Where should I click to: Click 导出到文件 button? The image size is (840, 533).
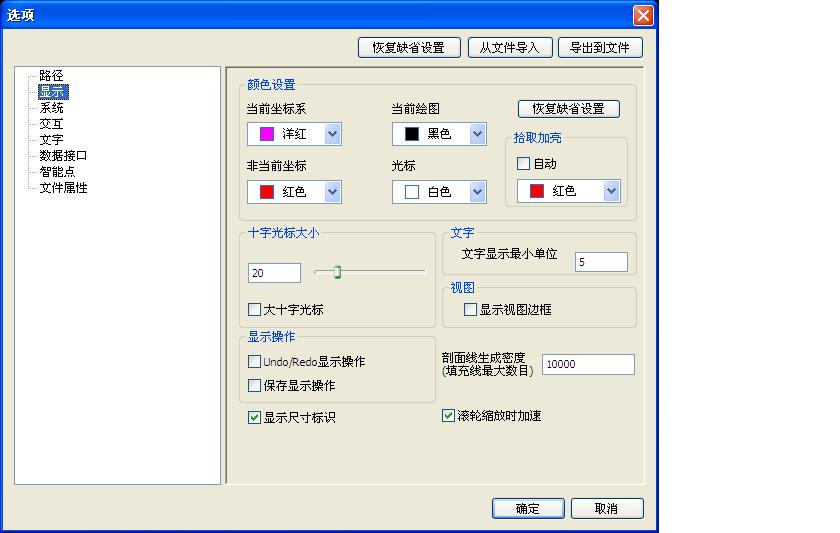coord(600,48)
